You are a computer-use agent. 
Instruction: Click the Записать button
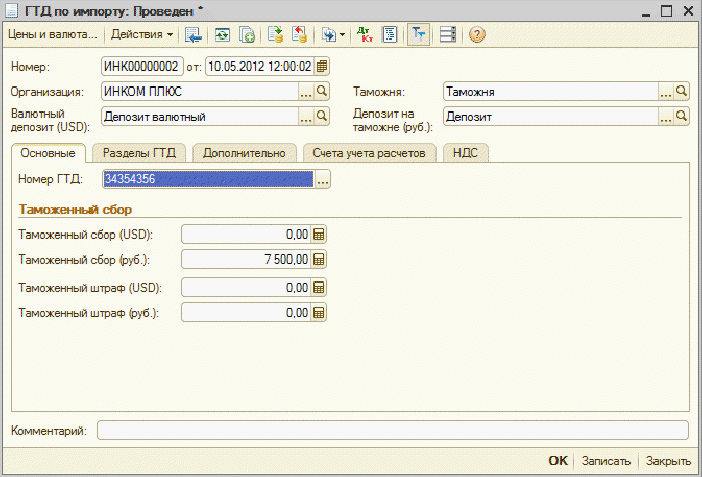point(606,461)
